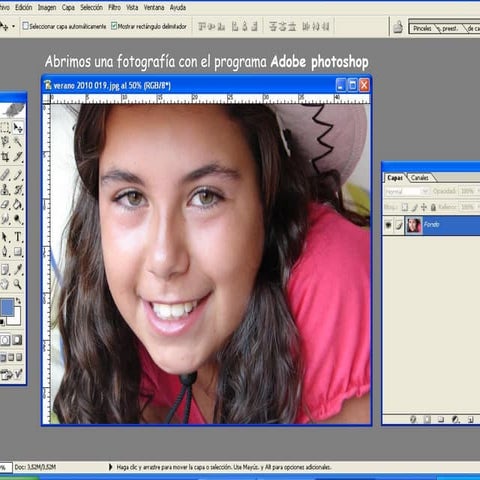
Task: Open the Imagen menu
Action: pyautogui.click(x=47, y=7)
